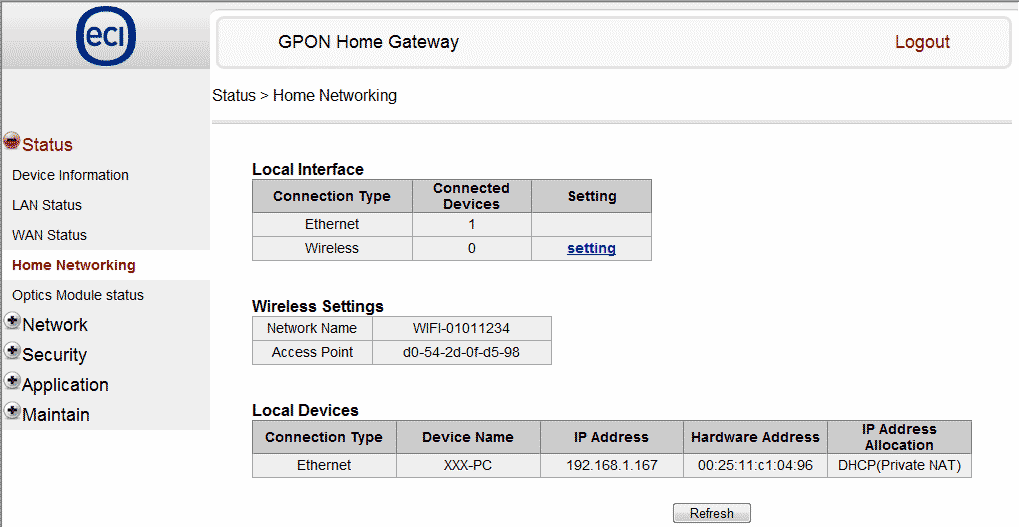Screen dimensions: 1019x527
Task: Click the plus icon beside Application
Action: [12, 382]
